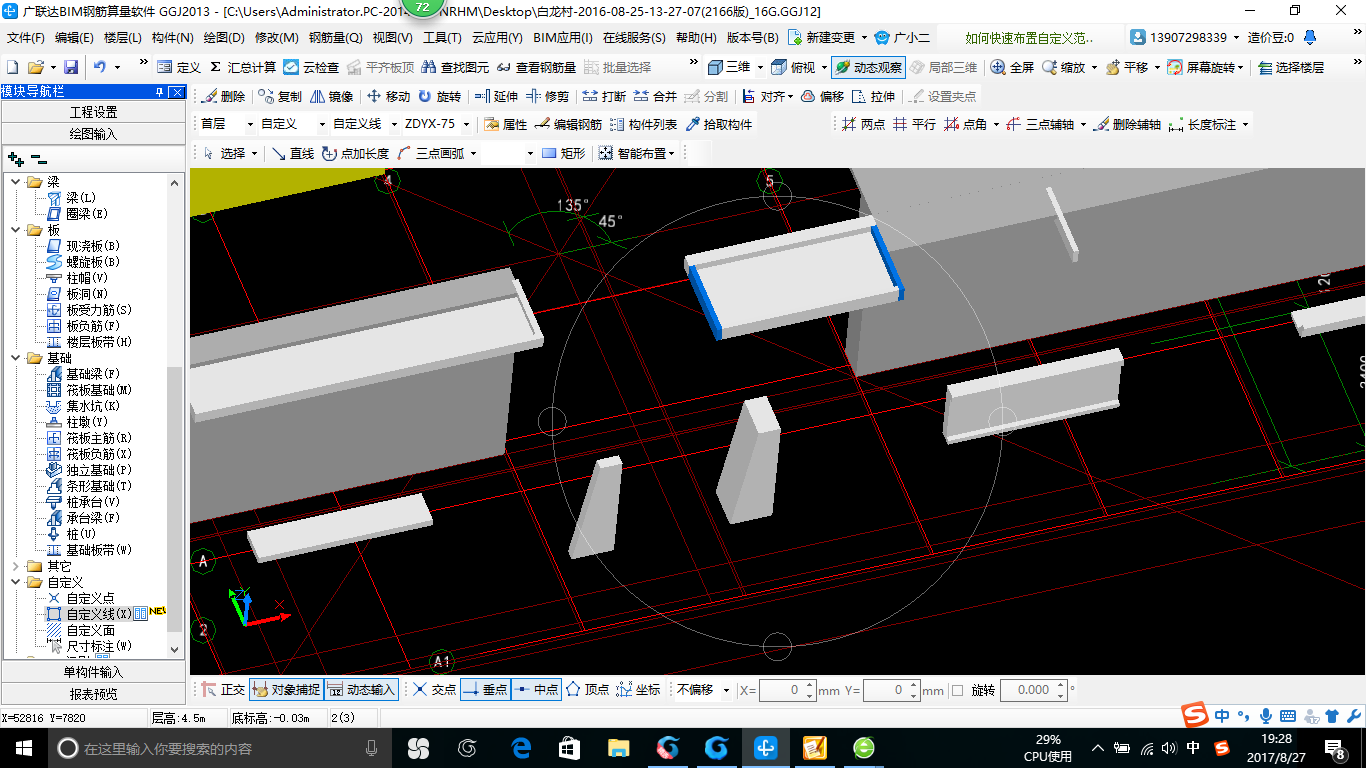Image resolution: width=1366 pixels, height=768 pixels.
Task: Click the 新建变更 button
Action: point(823,38)
